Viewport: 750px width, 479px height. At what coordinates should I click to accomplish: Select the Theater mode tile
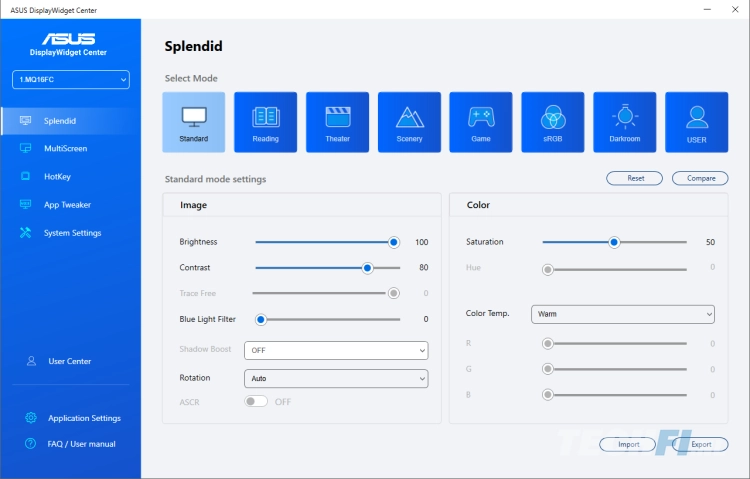click(338, 122)
